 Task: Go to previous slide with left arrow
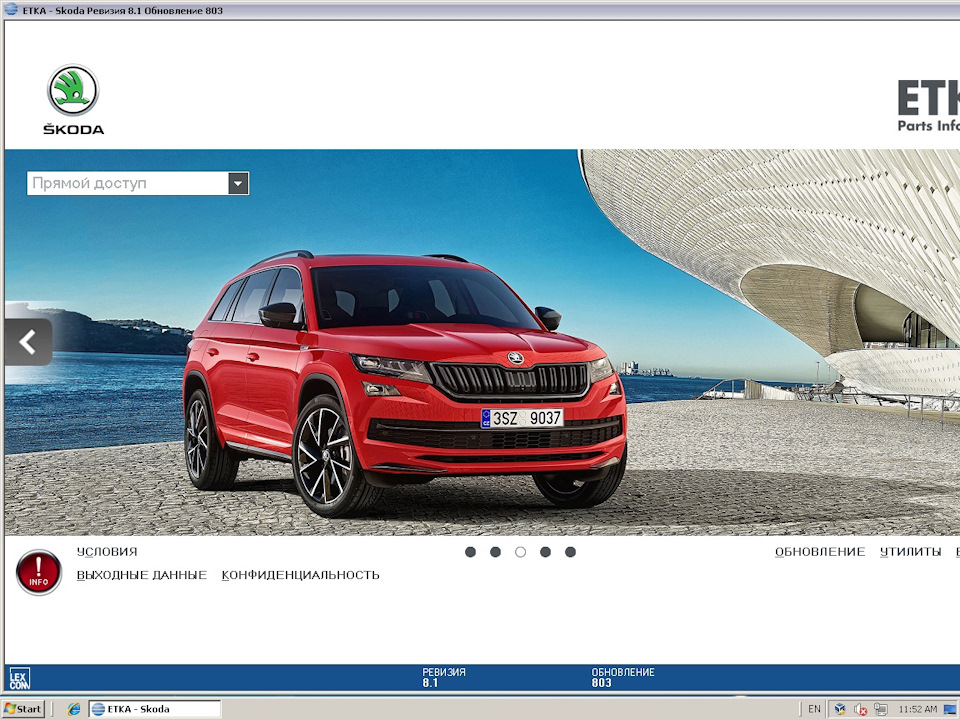click(x=28, y=342)
